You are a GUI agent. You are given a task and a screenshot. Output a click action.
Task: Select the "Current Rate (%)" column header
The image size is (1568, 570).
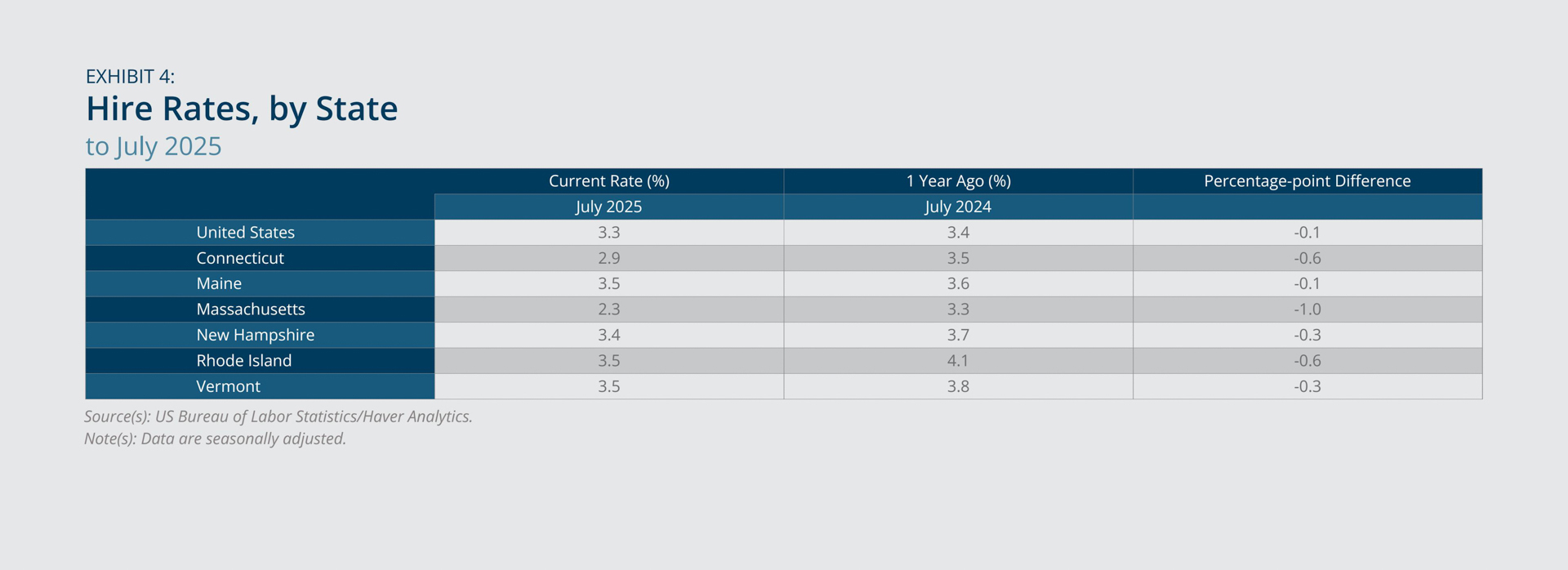click(608, 181)
